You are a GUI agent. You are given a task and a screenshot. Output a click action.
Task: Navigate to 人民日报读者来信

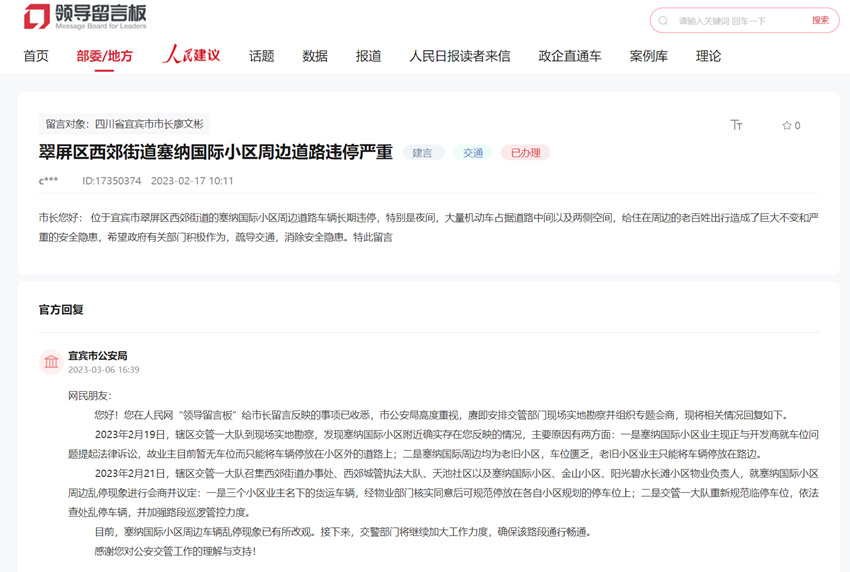459,56
